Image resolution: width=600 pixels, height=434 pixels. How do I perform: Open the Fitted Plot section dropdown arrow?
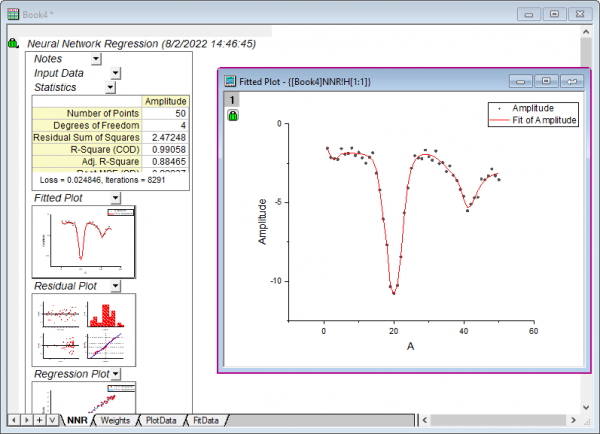pos(116,198)
